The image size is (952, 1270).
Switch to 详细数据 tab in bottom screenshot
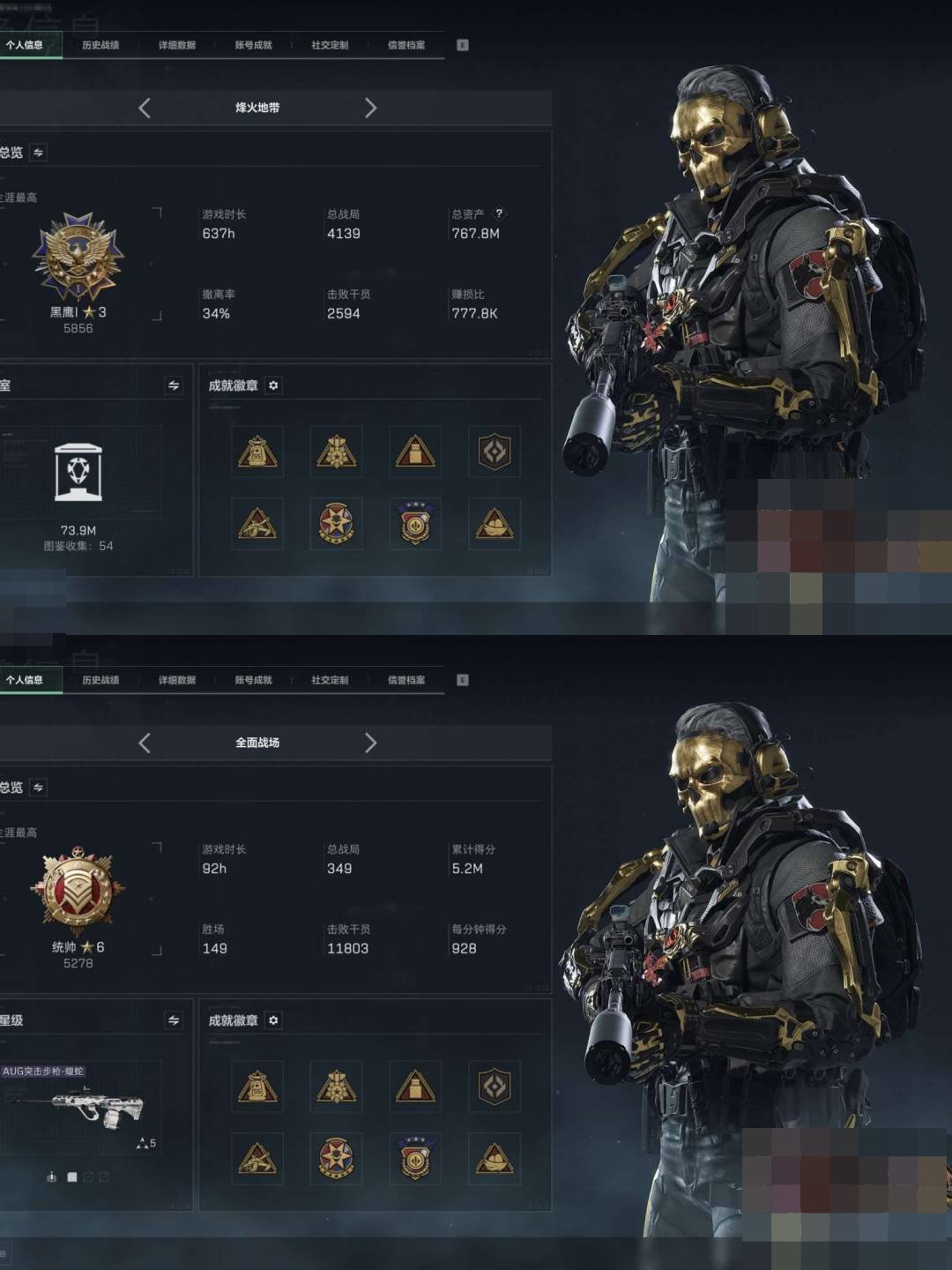177,680
